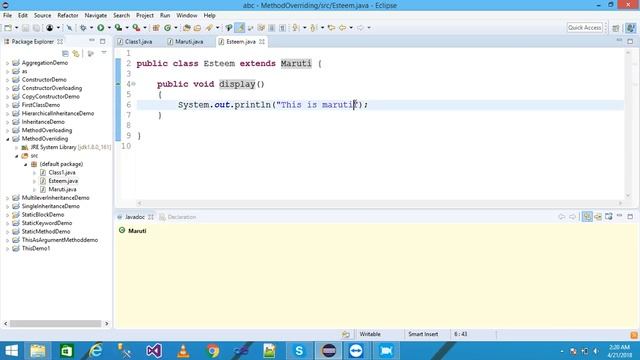Select the ConstructorOverloading project
640x360 pixels.
[52, 88]
